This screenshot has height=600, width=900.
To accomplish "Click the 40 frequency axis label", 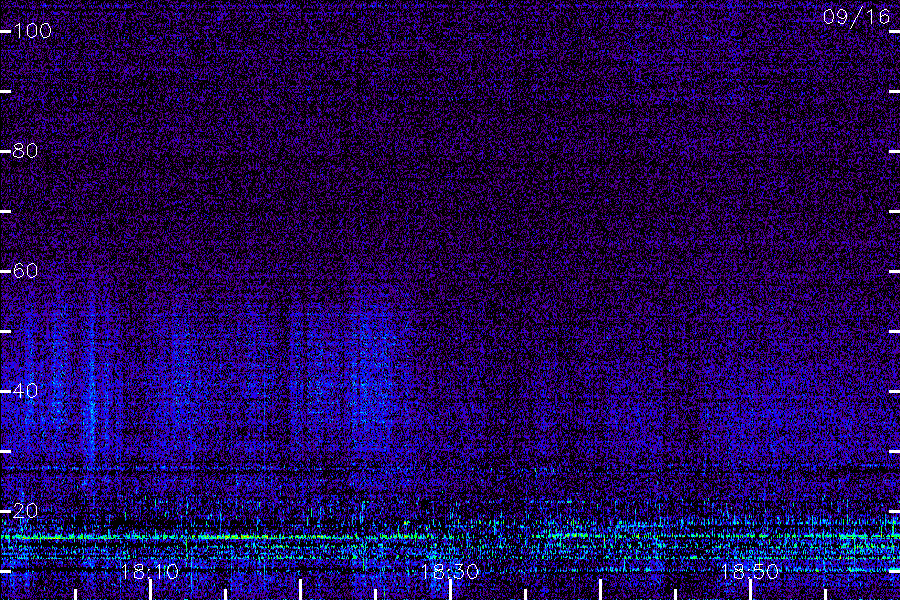I will click(x=25, y=391).
